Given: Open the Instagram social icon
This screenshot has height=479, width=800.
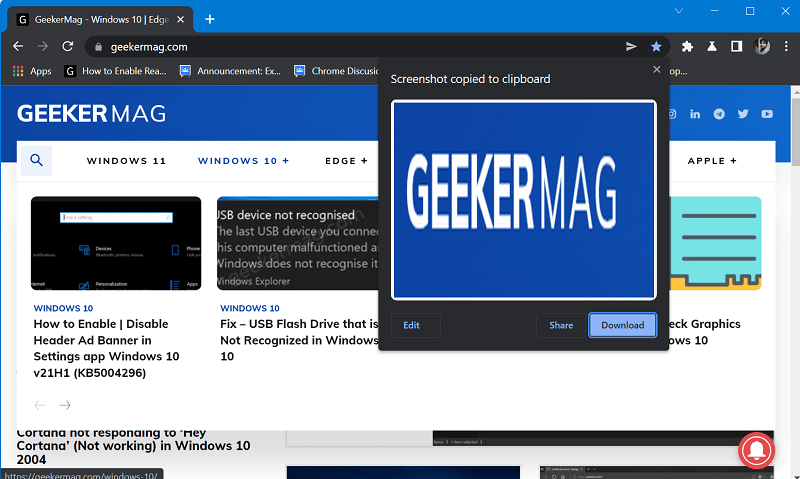Looking at the screenshot, I should pyautogui.click(x=672, y=114).
